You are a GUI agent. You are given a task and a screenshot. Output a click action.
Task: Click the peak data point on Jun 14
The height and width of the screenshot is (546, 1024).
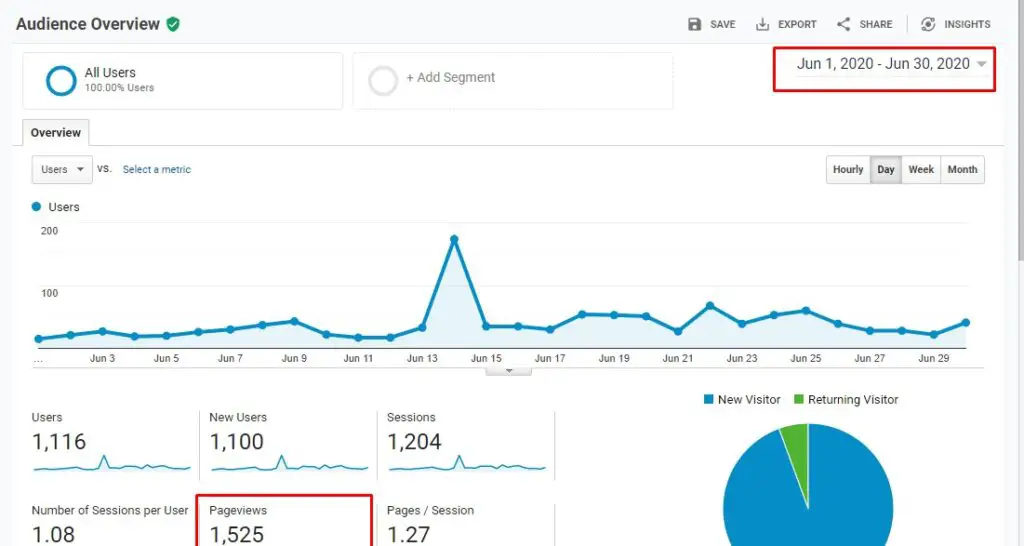tap(455, 239)
